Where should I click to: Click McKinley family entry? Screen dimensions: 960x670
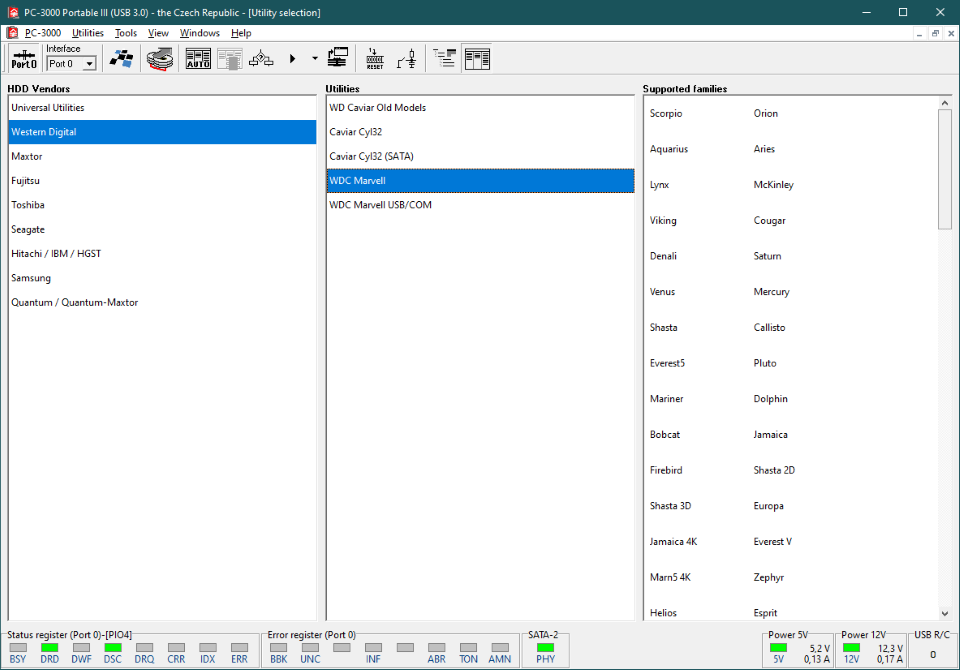(773, 184)
